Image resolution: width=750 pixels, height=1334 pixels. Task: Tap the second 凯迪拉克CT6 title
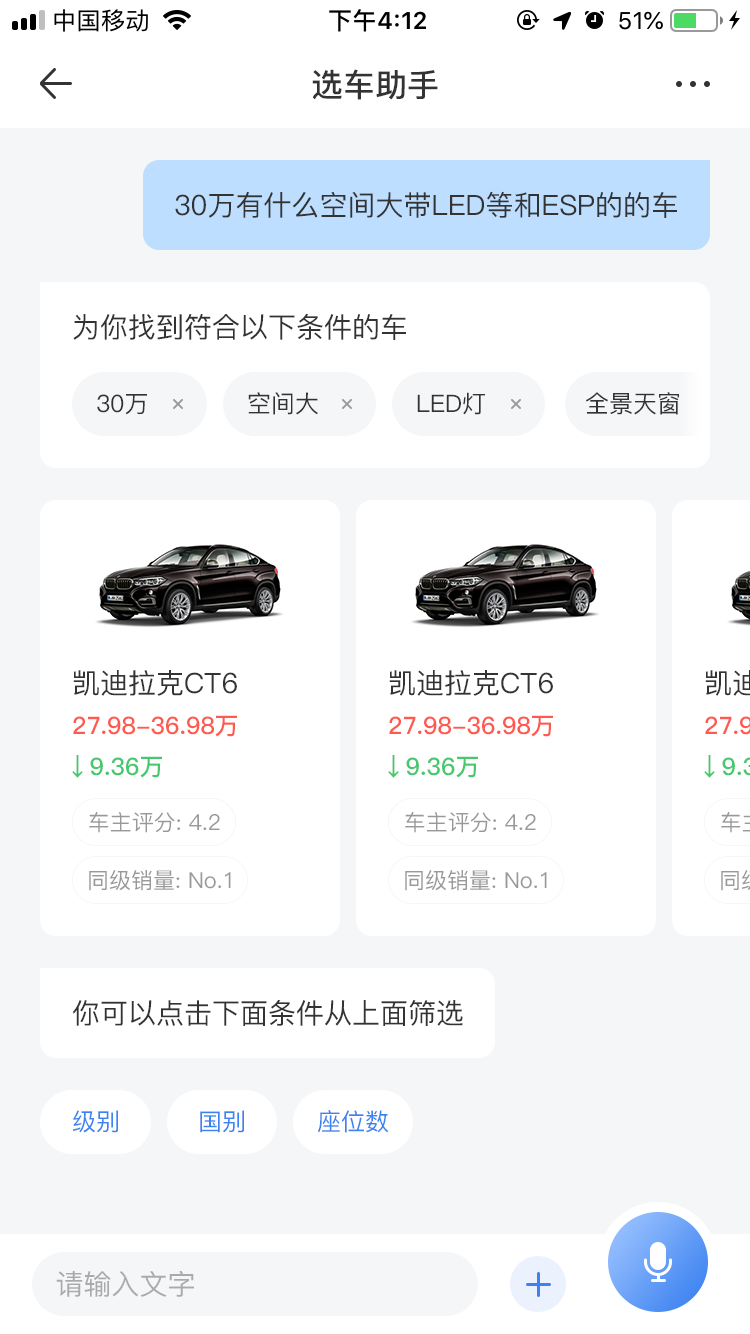pos(471,684)
